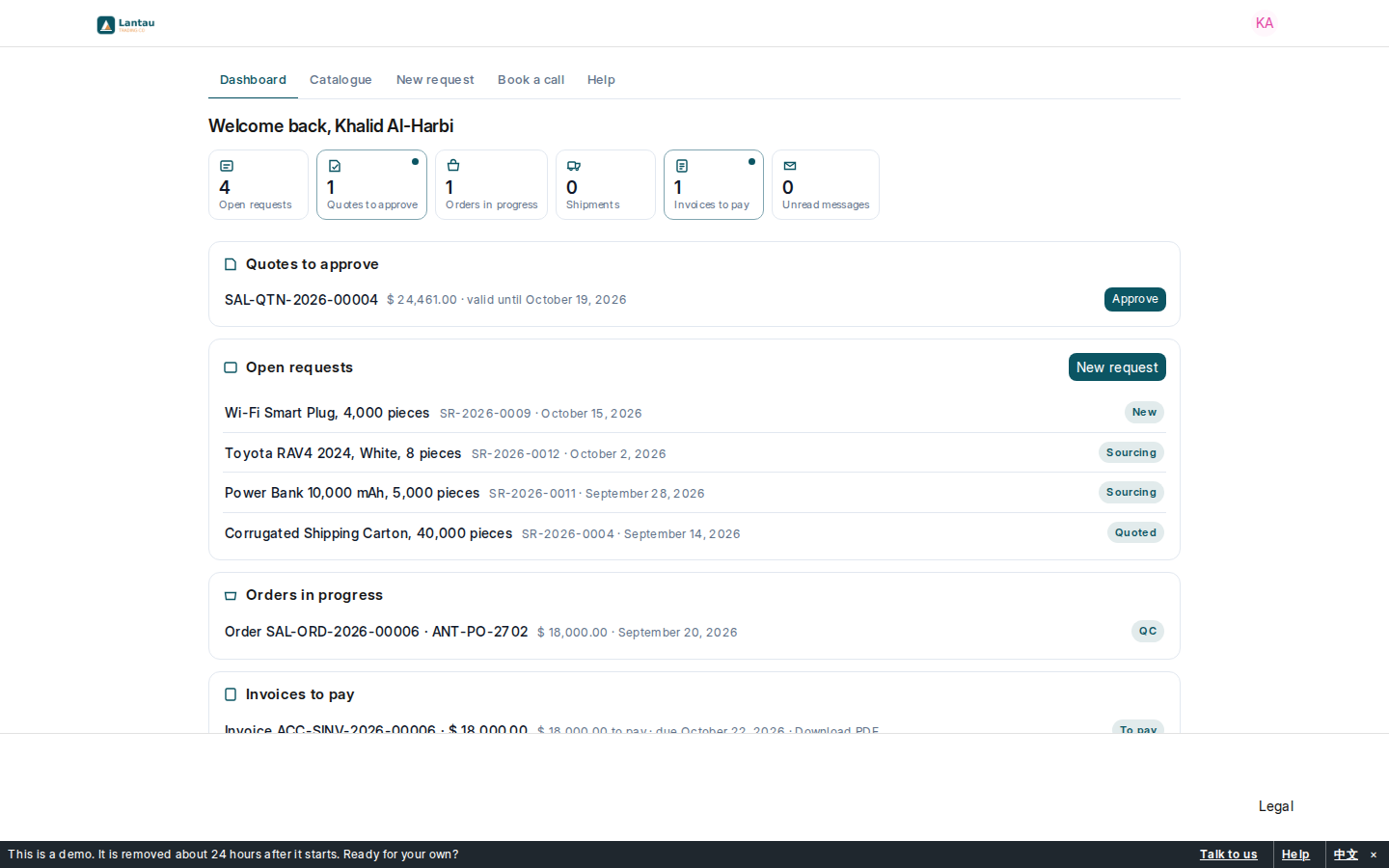The width and height of the screenshot is (1389, 868).
Task: Click the Invoices to pay card icon
Action: tap(682, 166)
